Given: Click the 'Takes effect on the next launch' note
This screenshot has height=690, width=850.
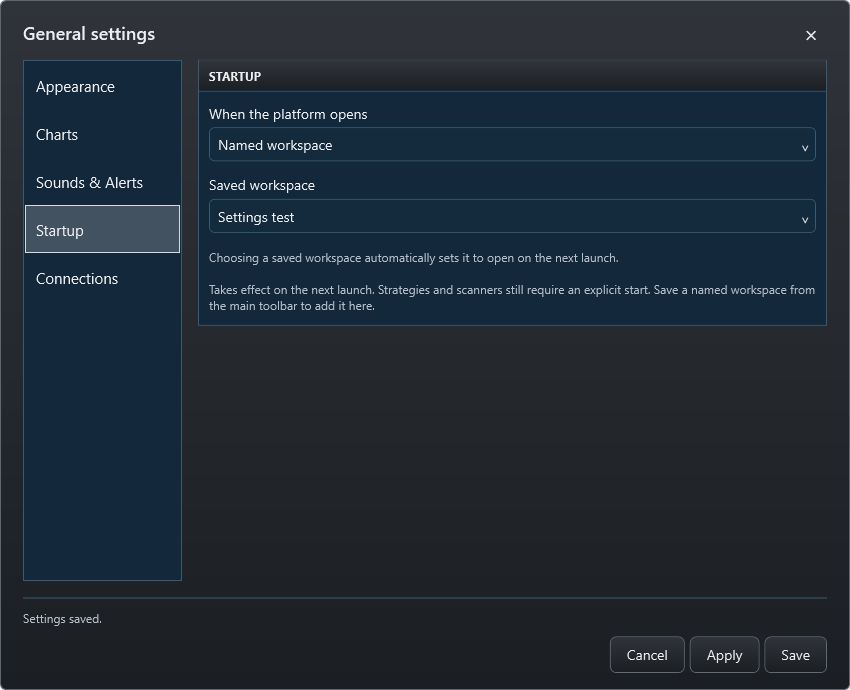Looking at the screenshot, I should pos(512,298).
